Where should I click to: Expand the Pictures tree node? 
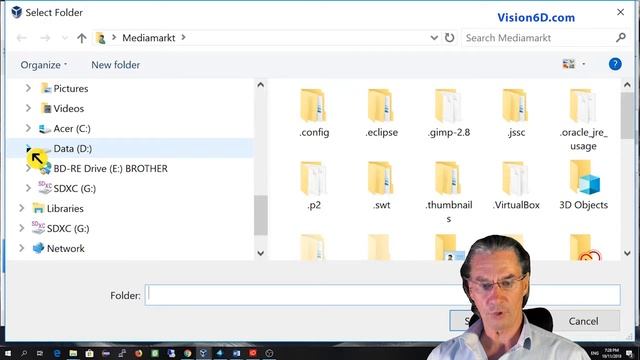tap(28, 88)
